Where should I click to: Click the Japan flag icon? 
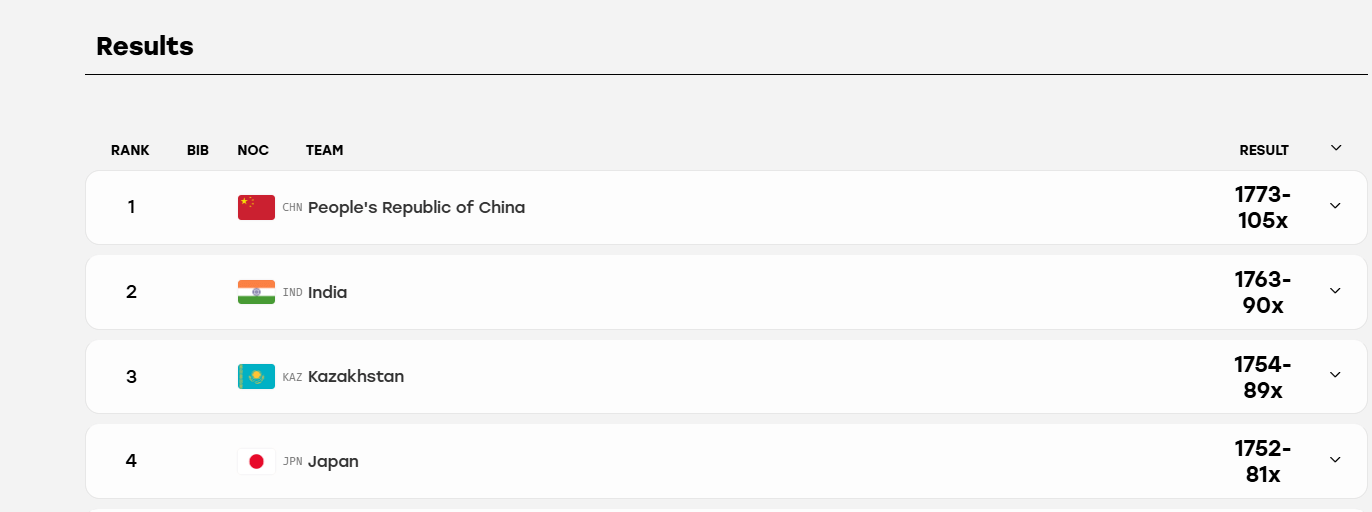coord(256,461)
